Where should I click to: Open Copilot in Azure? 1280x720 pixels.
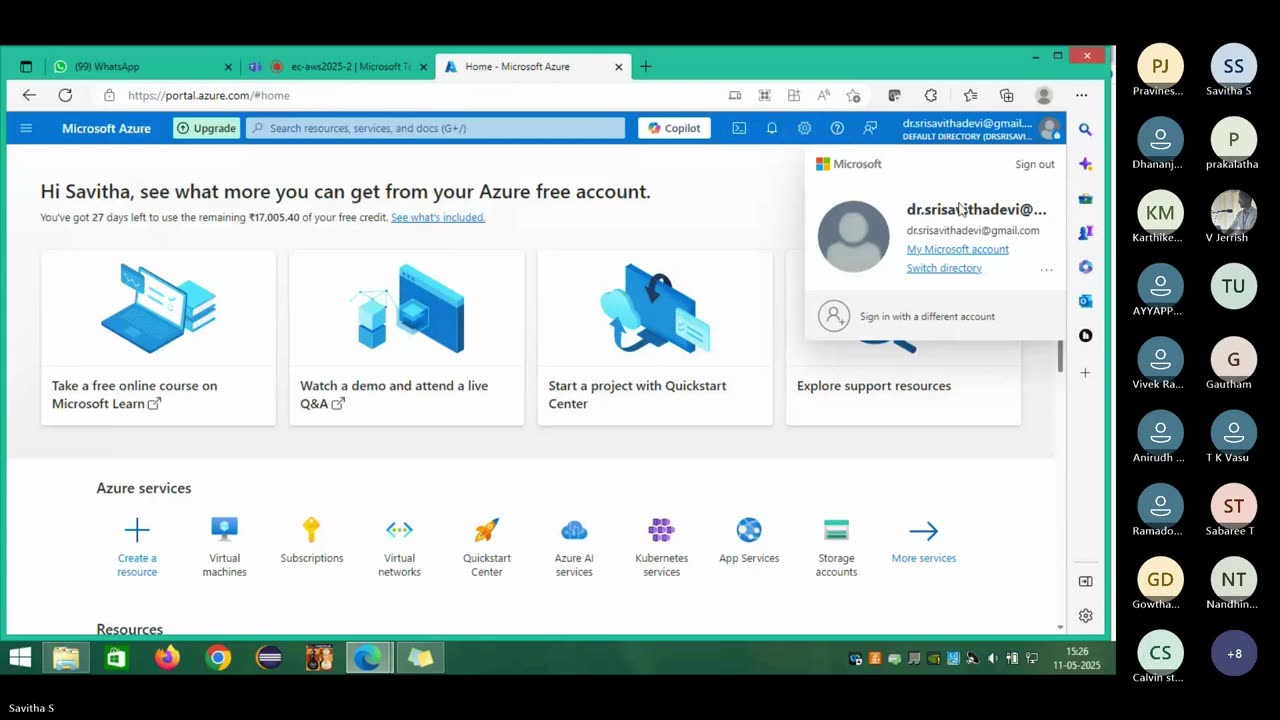coord(674,128)
